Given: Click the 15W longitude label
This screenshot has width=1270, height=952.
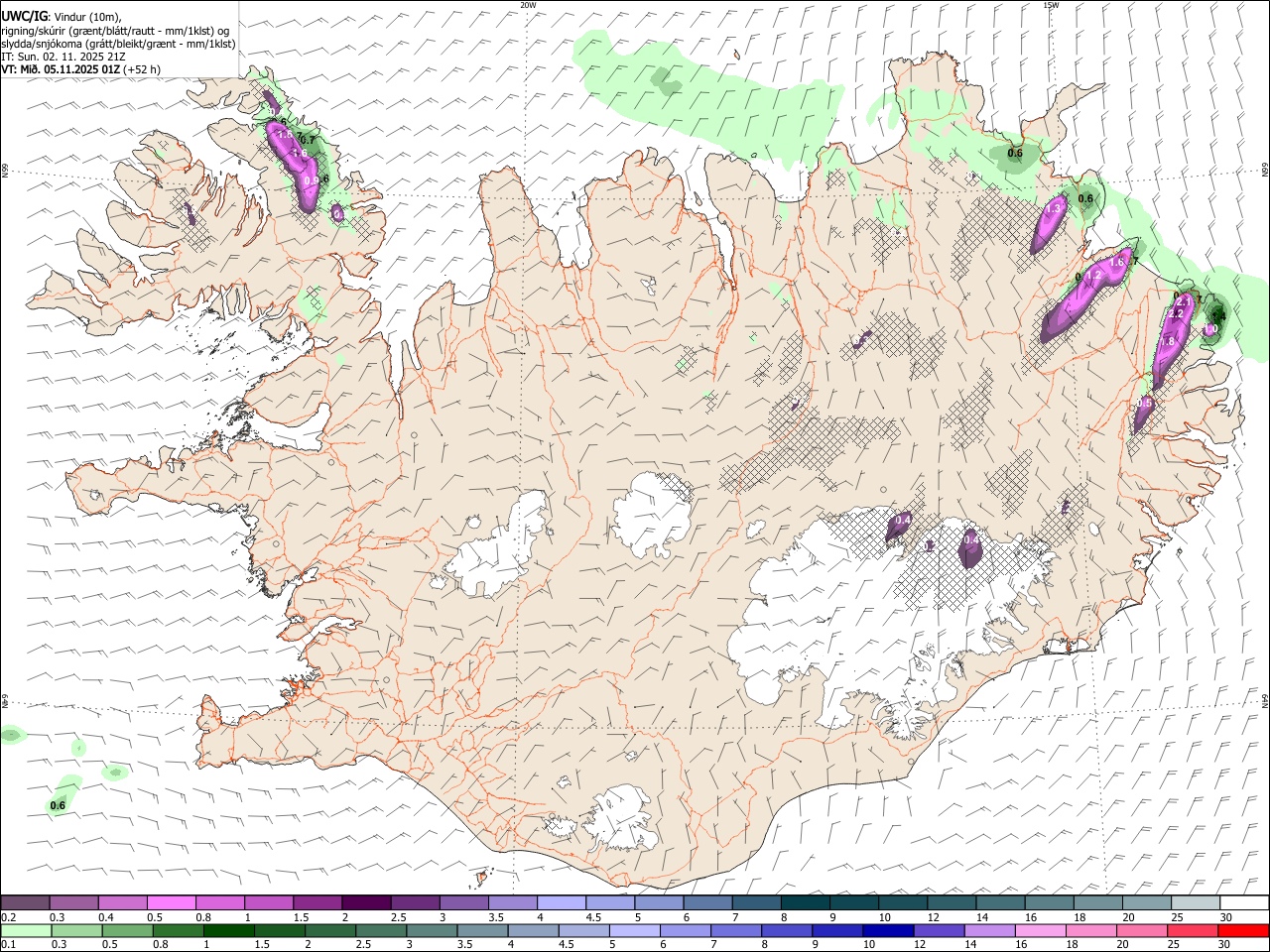Looking at the screenshot, I should pos(1052,5).
